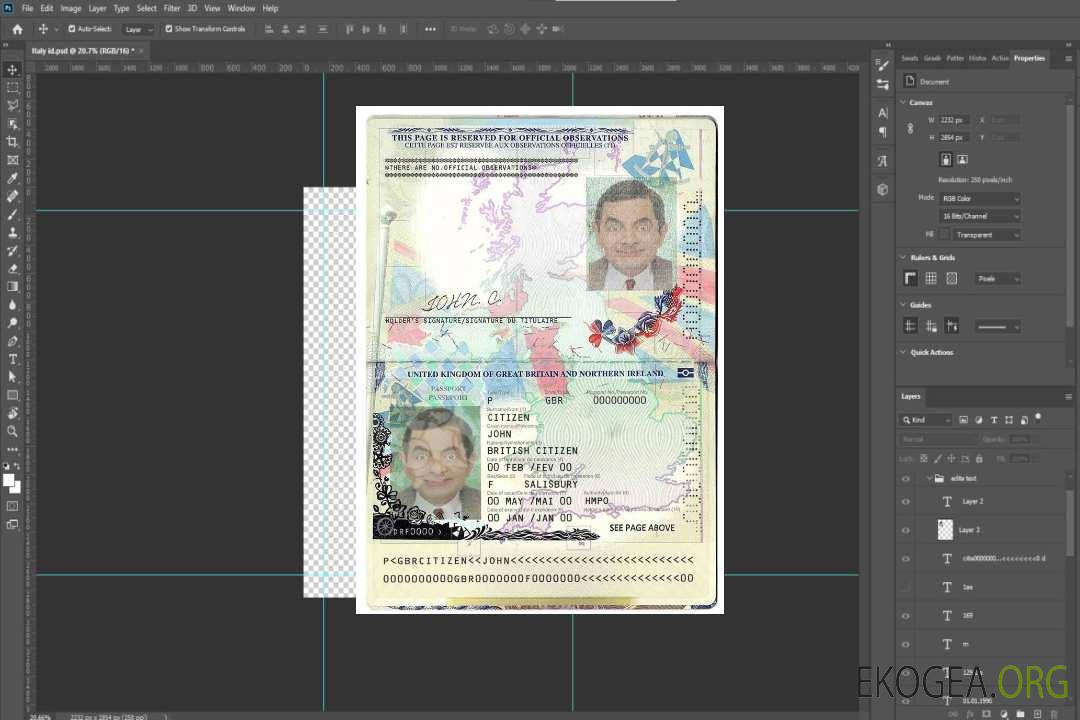
Task: Hide the 169 text layer
Action: click(x=906, y=616)
